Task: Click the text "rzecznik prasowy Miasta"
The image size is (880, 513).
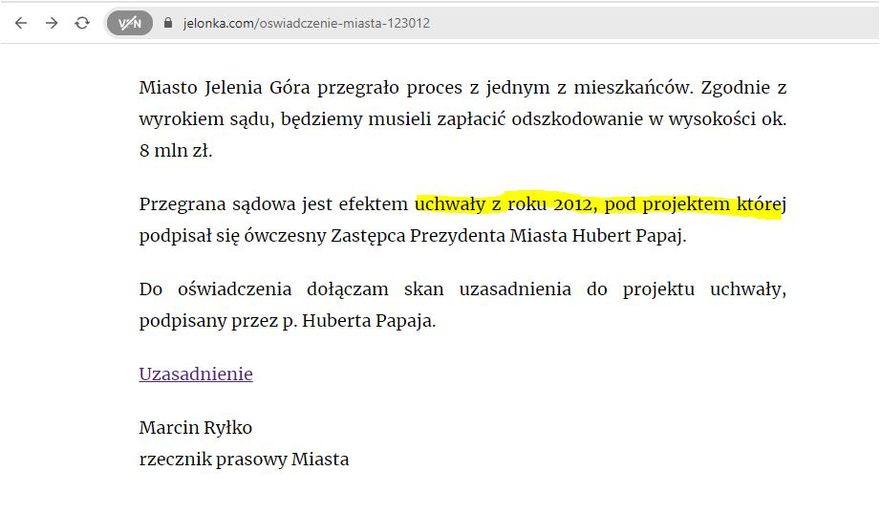Action: coord(244,459)
